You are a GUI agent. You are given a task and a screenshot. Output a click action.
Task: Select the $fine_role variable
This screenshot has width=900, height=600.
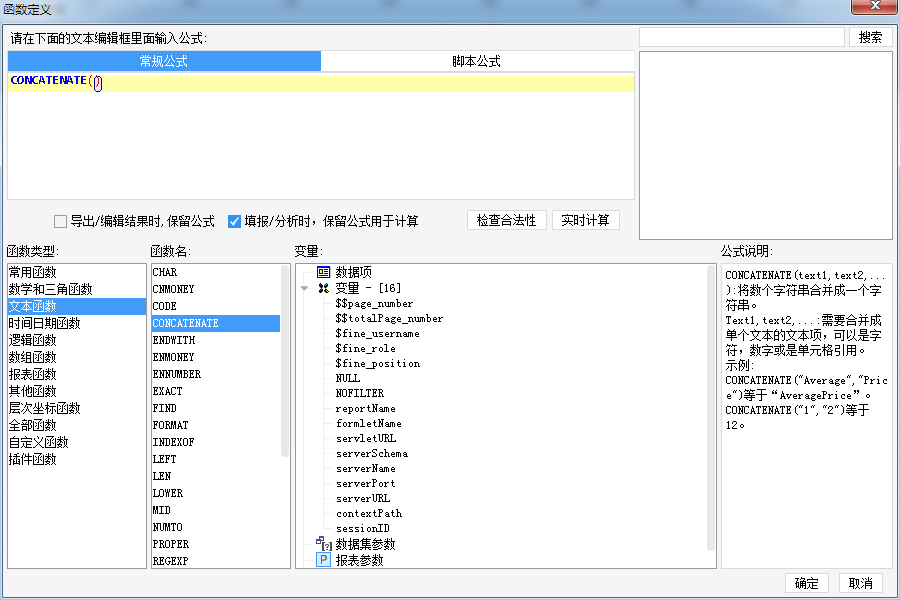pyautogui.click(x=366, y=349)
